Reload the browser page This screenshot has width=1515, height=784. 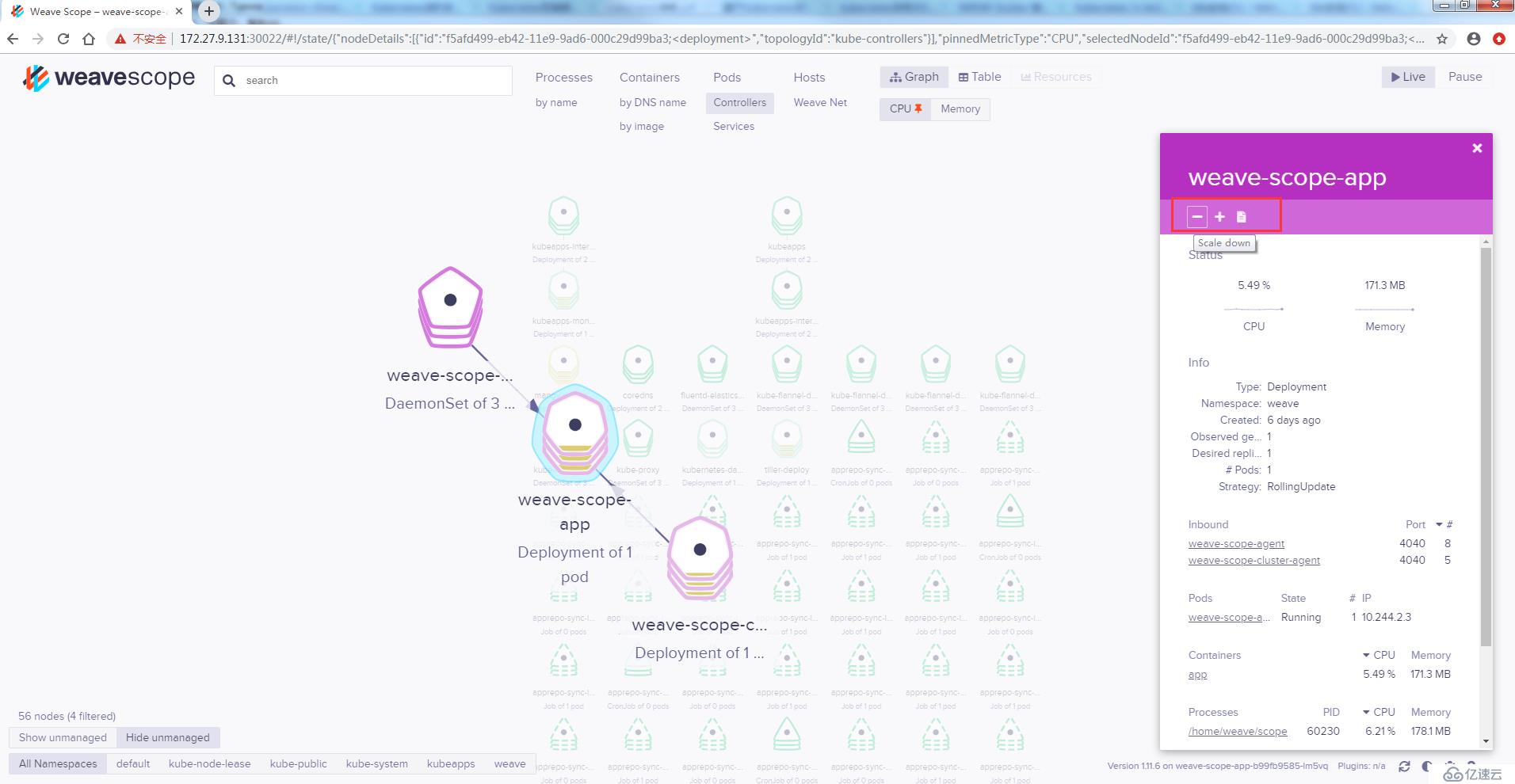[63, 39]
